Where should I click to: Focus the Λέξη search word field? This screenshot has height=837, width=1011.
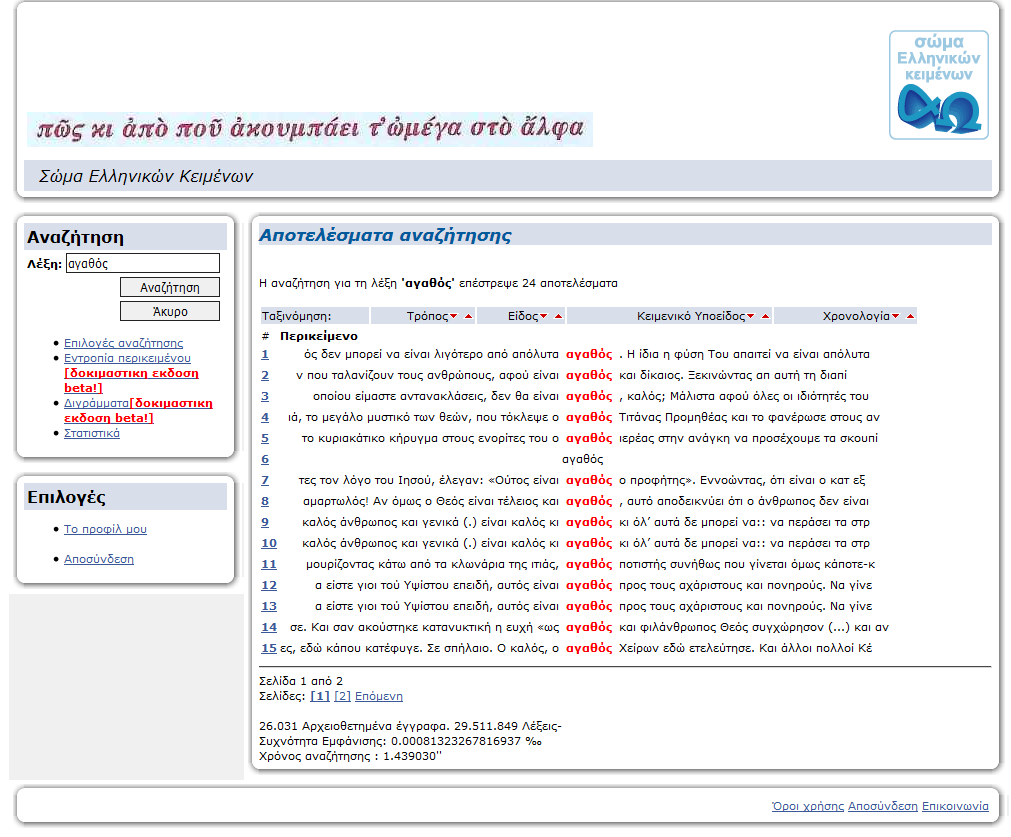coord(142,263)
